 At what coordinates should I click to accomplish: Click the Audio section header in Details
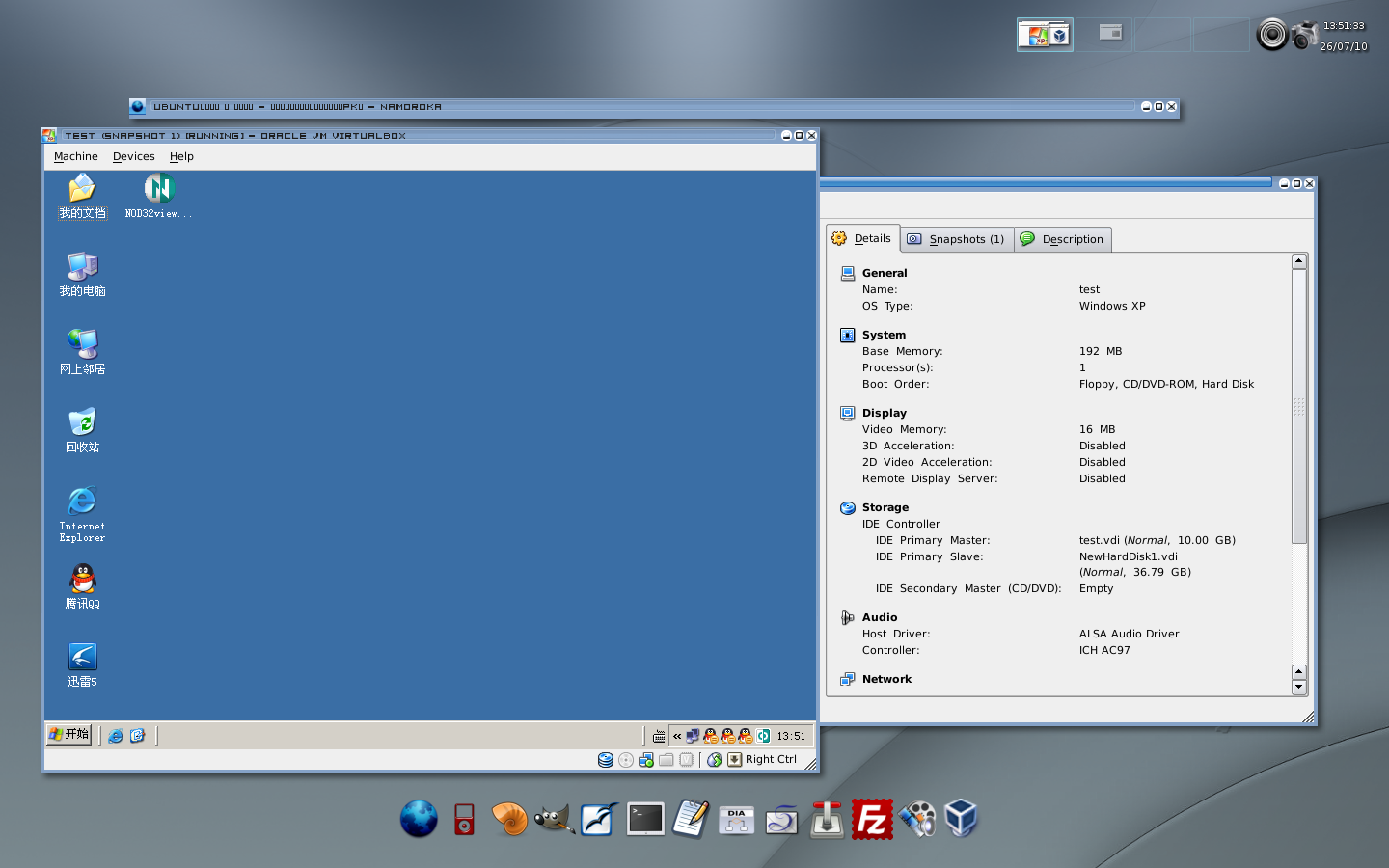coord(880,617)
